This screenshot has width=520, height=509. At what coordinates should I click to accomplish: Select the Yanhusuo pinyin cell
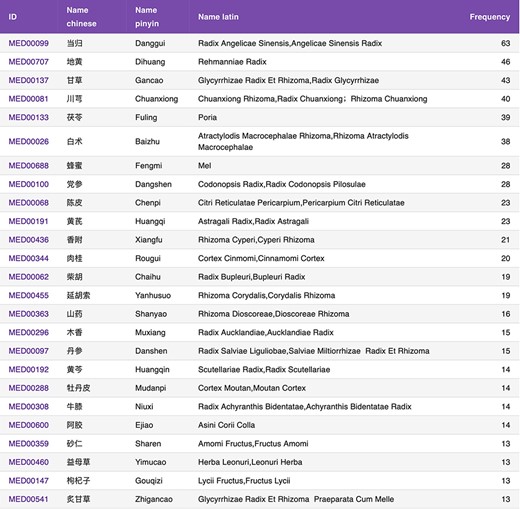point(153,295)
